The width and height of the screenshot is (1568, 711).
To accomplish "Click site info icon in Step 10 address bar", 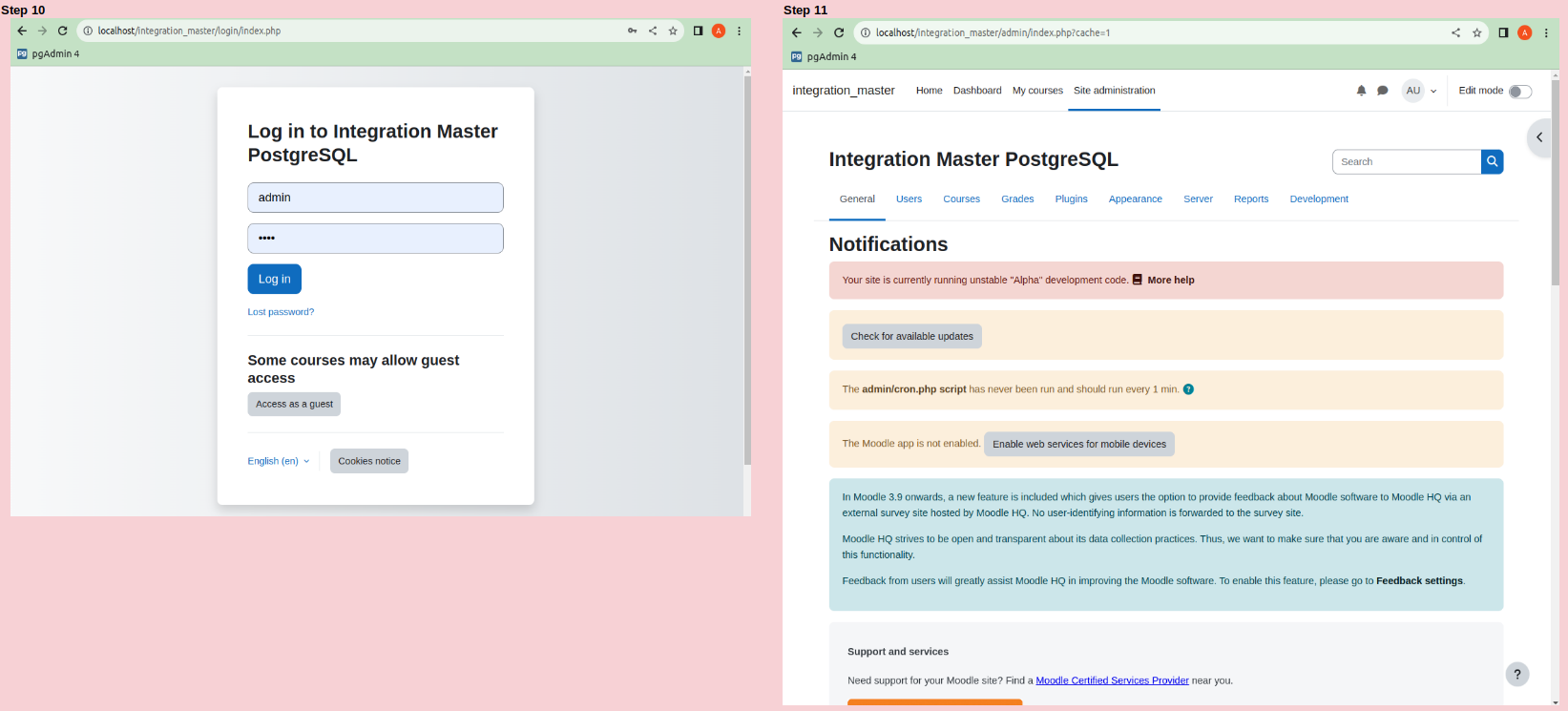I will 88,31.
